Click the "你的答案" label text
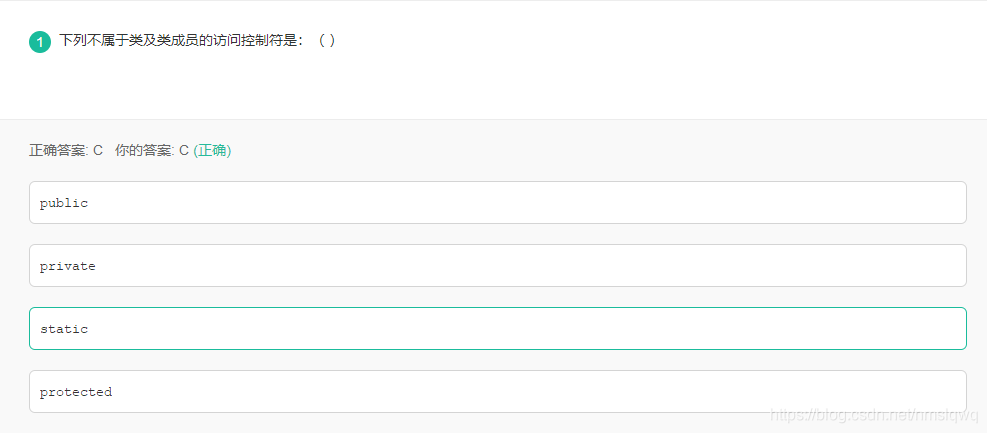 144,150
